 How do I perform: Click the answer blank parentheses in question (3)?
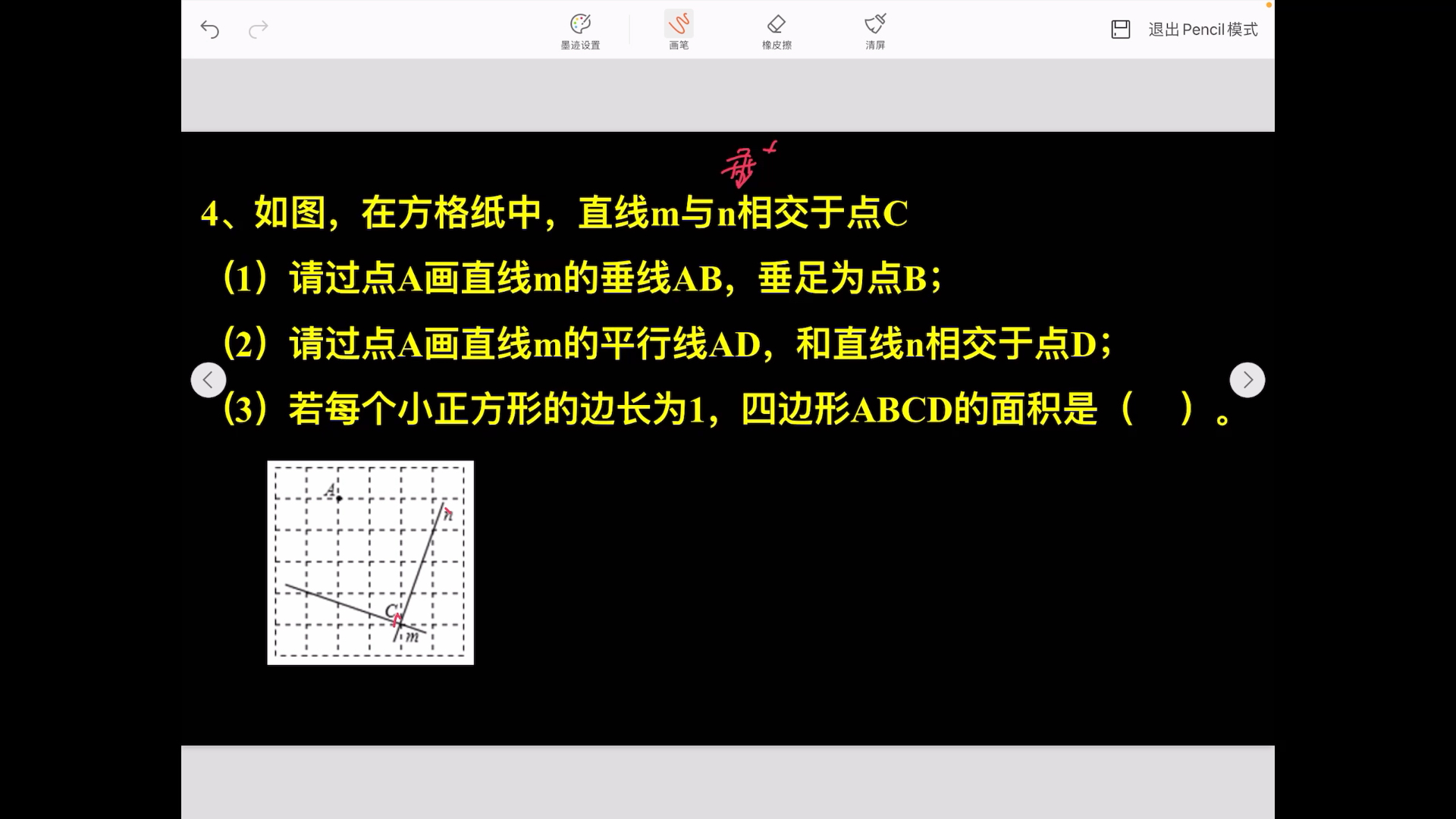[1157, 409]
